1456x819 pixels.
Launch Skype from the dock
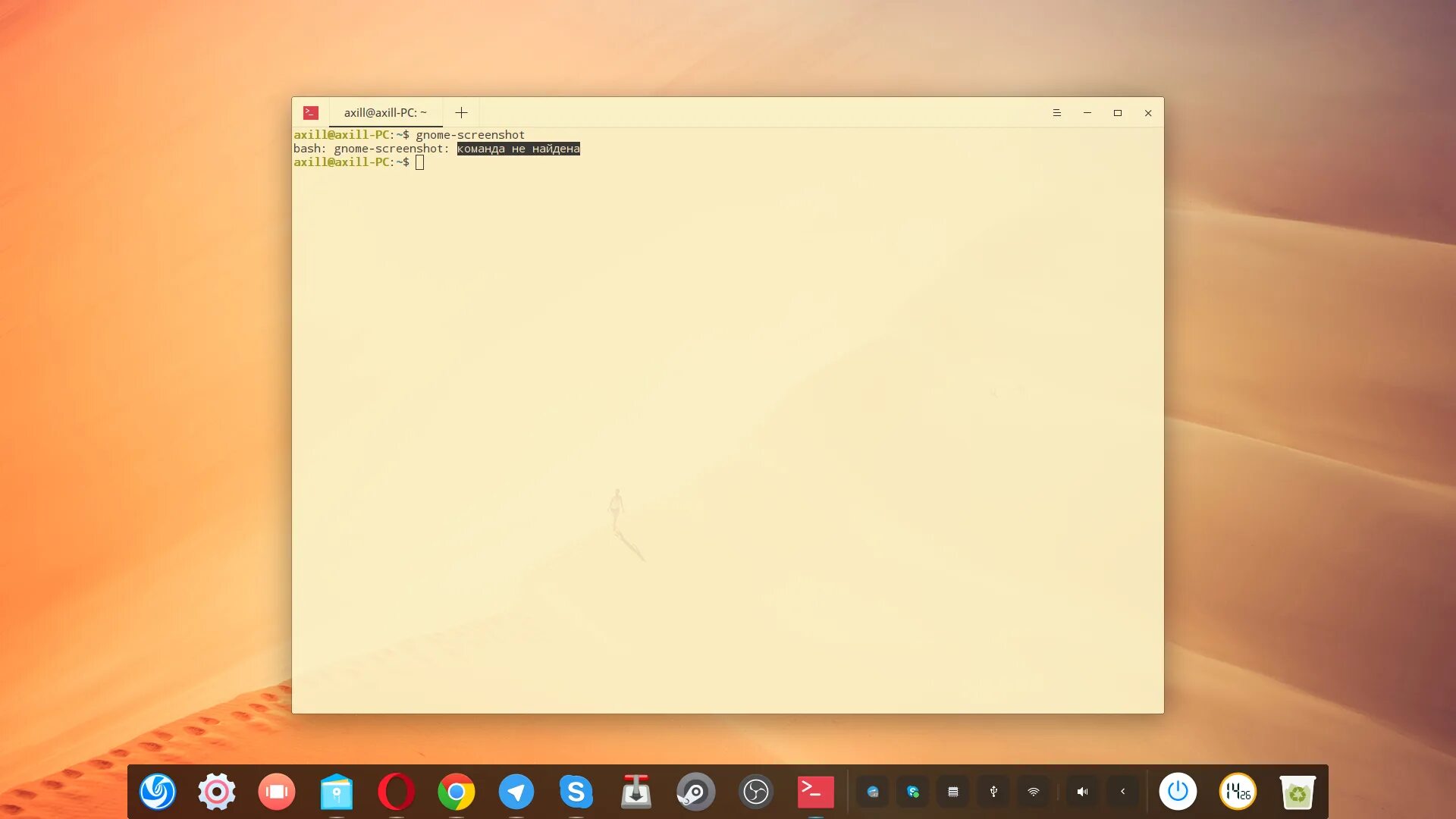[x=576, y=792]
